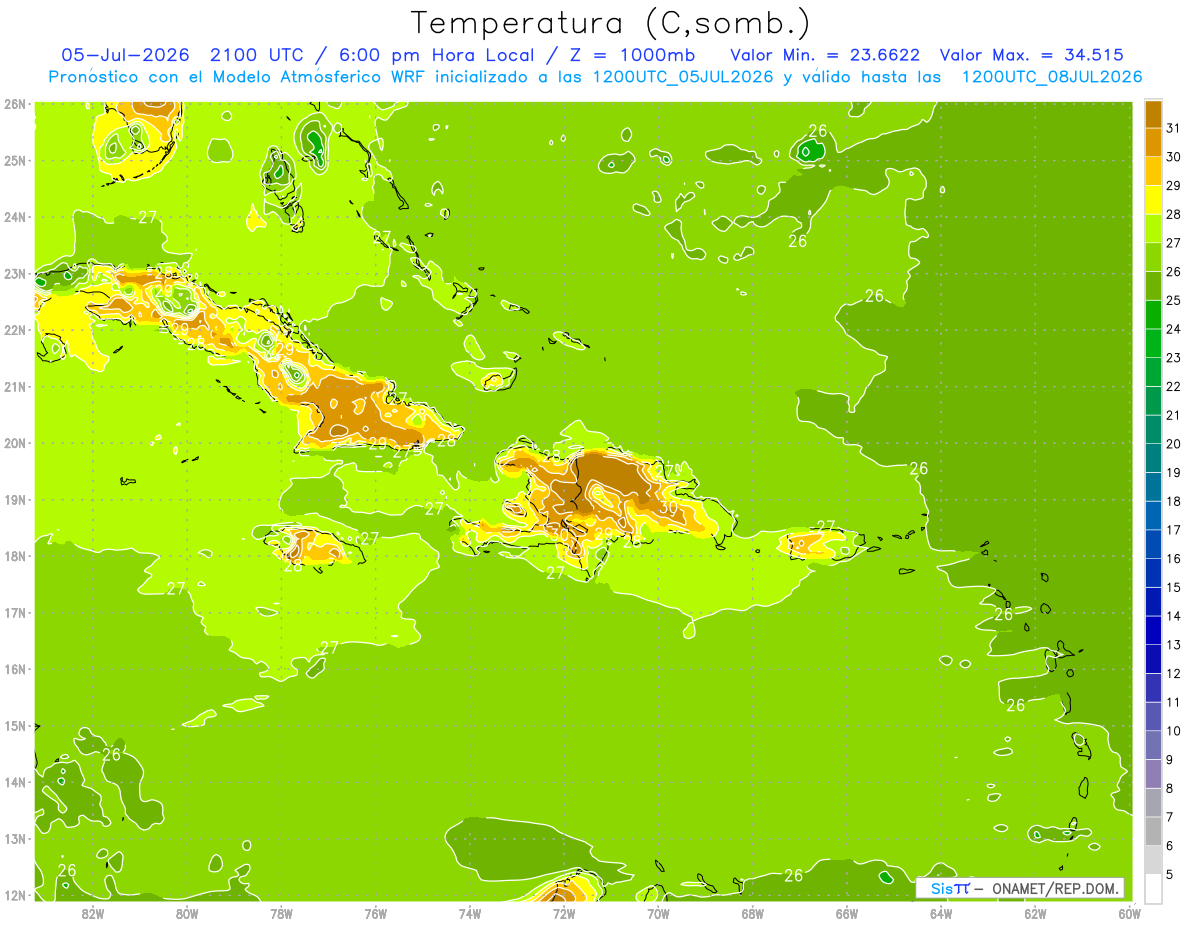Click the color legend value "15"
This screenshot has width=1200, height=927.
point(1174,588)
